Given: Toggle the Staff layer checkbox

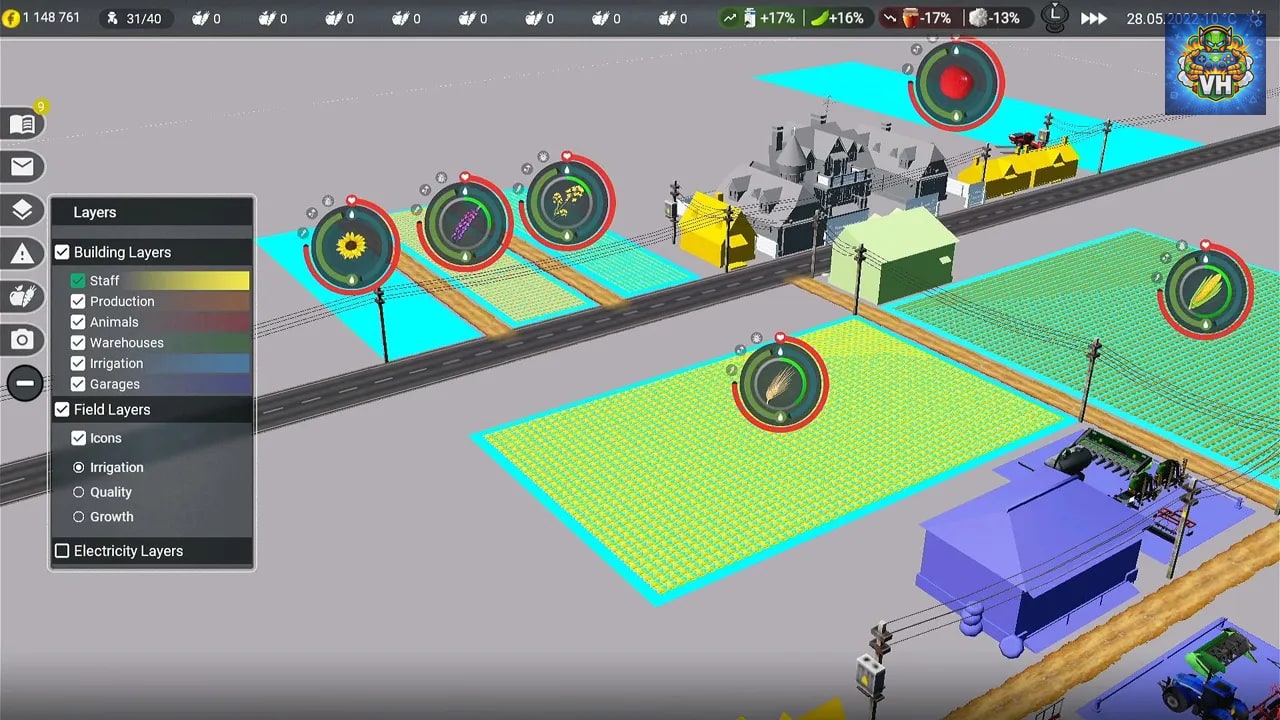Looking at the screenshot, I should (x=78, y=281).
